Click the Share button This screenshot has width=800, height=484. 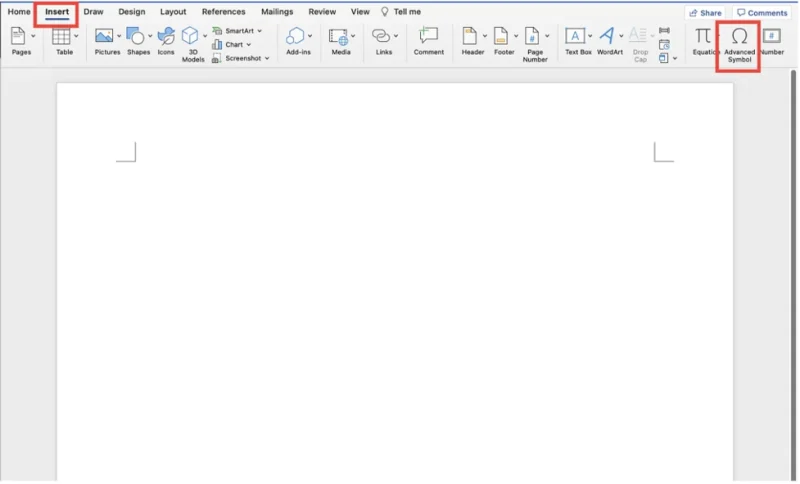[705, 13]
